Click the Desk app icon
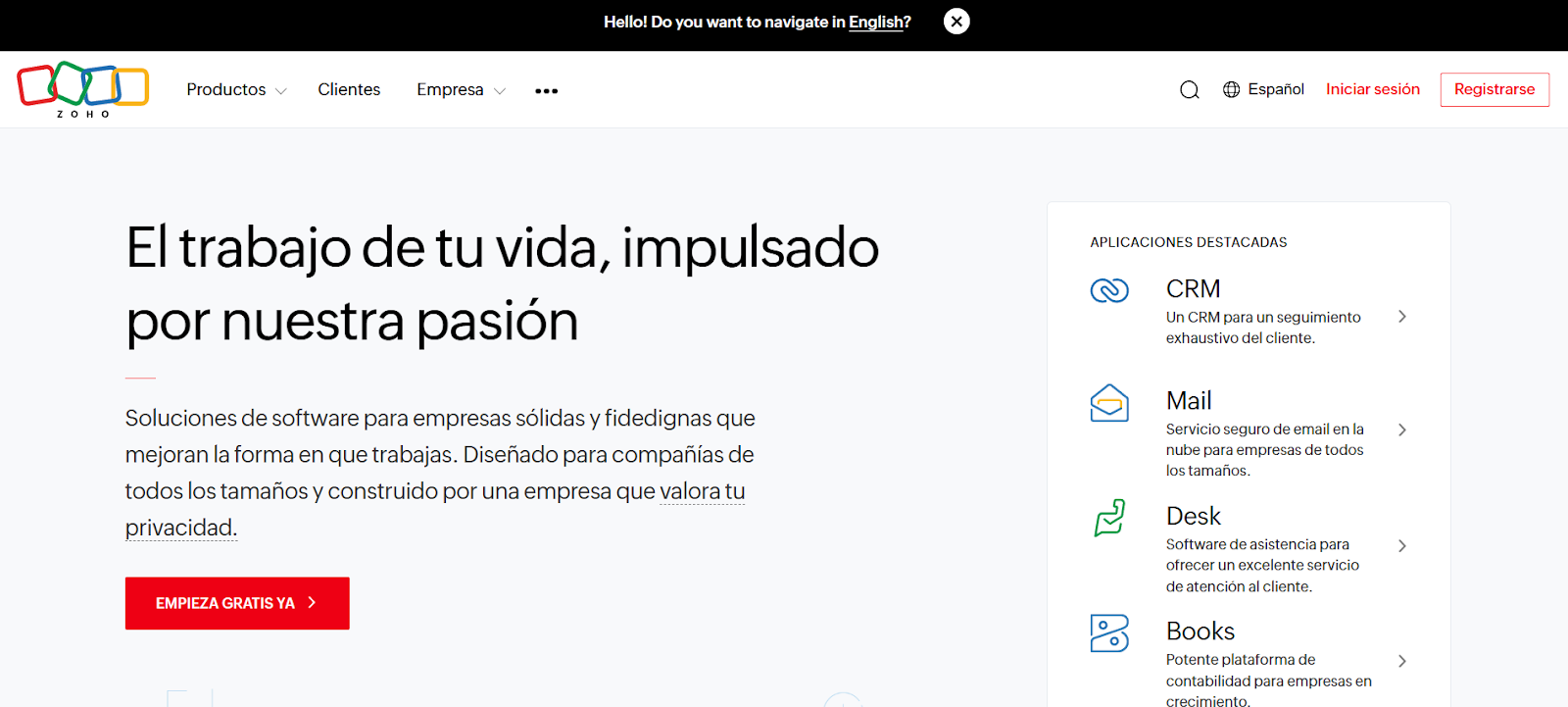 [x=1109, y=518]
